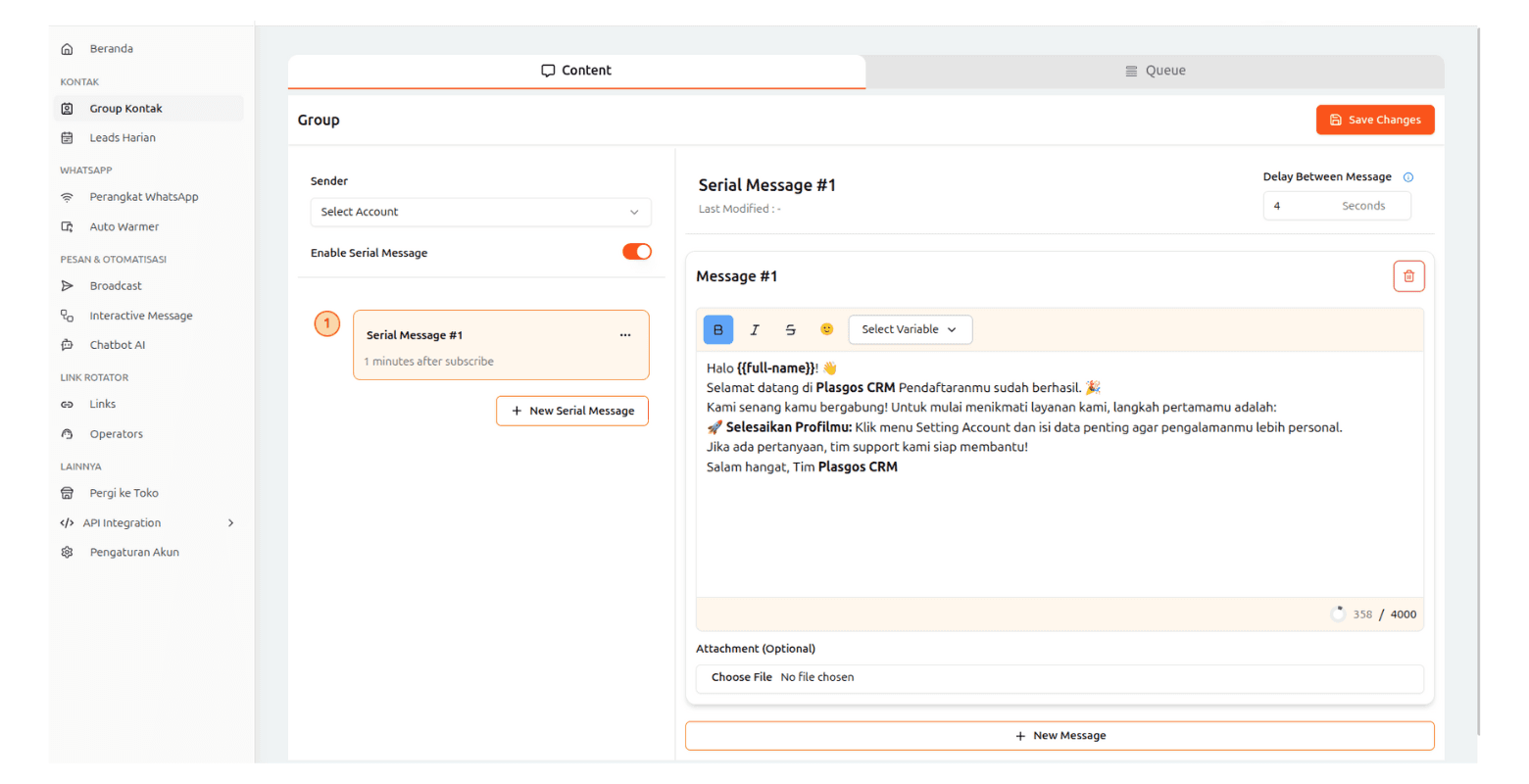
Task: Click the New Serial Message button
Action: coord(572,412)
